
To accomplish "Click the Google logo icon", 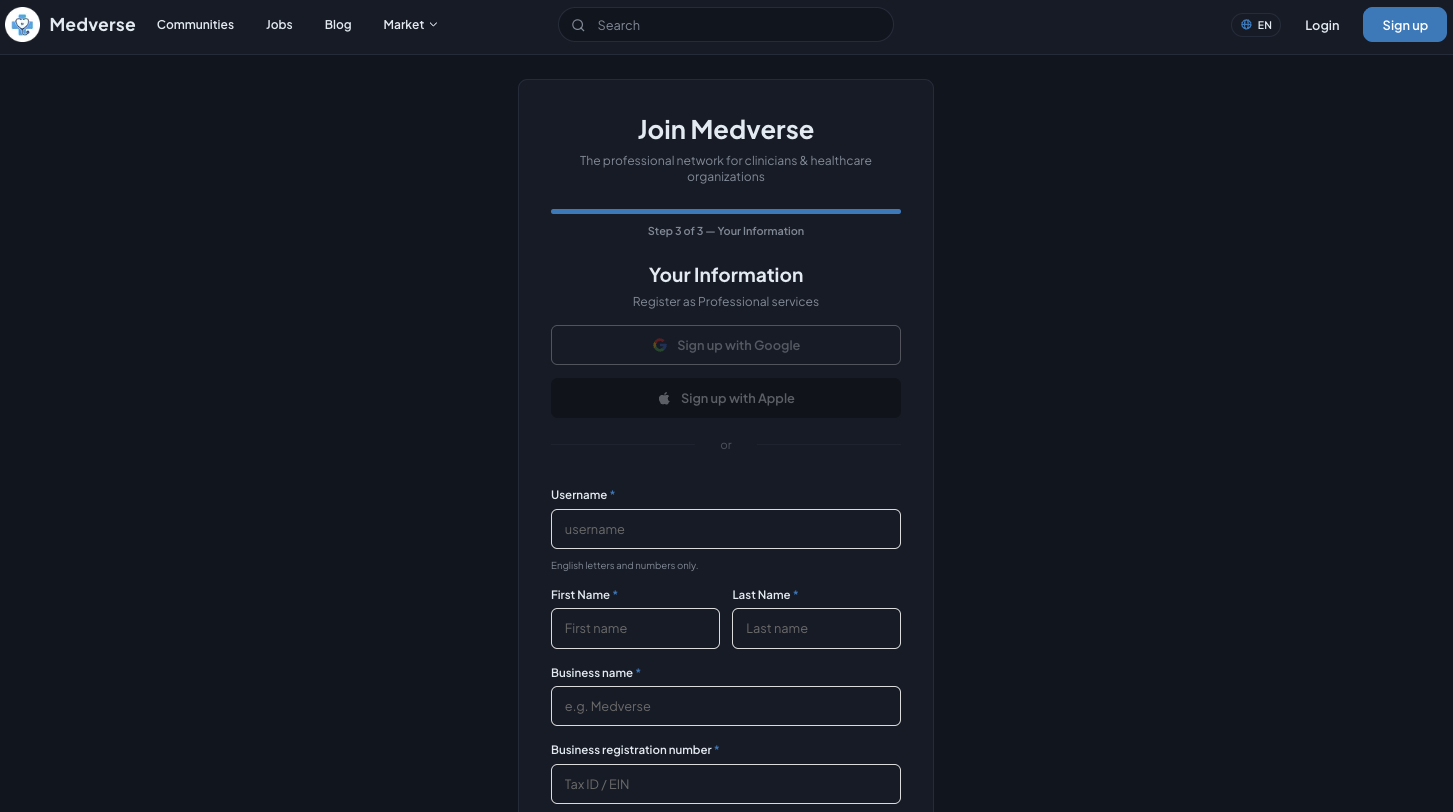I will pos(660,345).
